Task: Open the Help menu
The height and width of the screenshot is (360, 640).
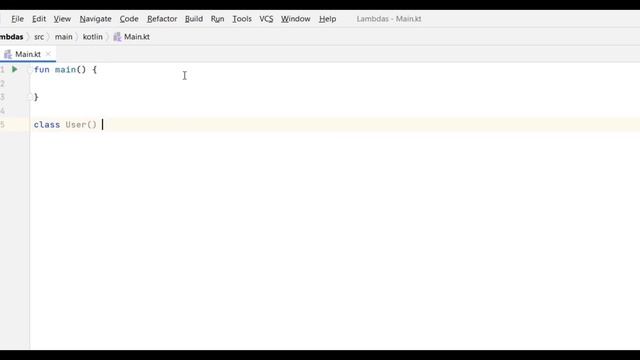Action: pos(327,19)
